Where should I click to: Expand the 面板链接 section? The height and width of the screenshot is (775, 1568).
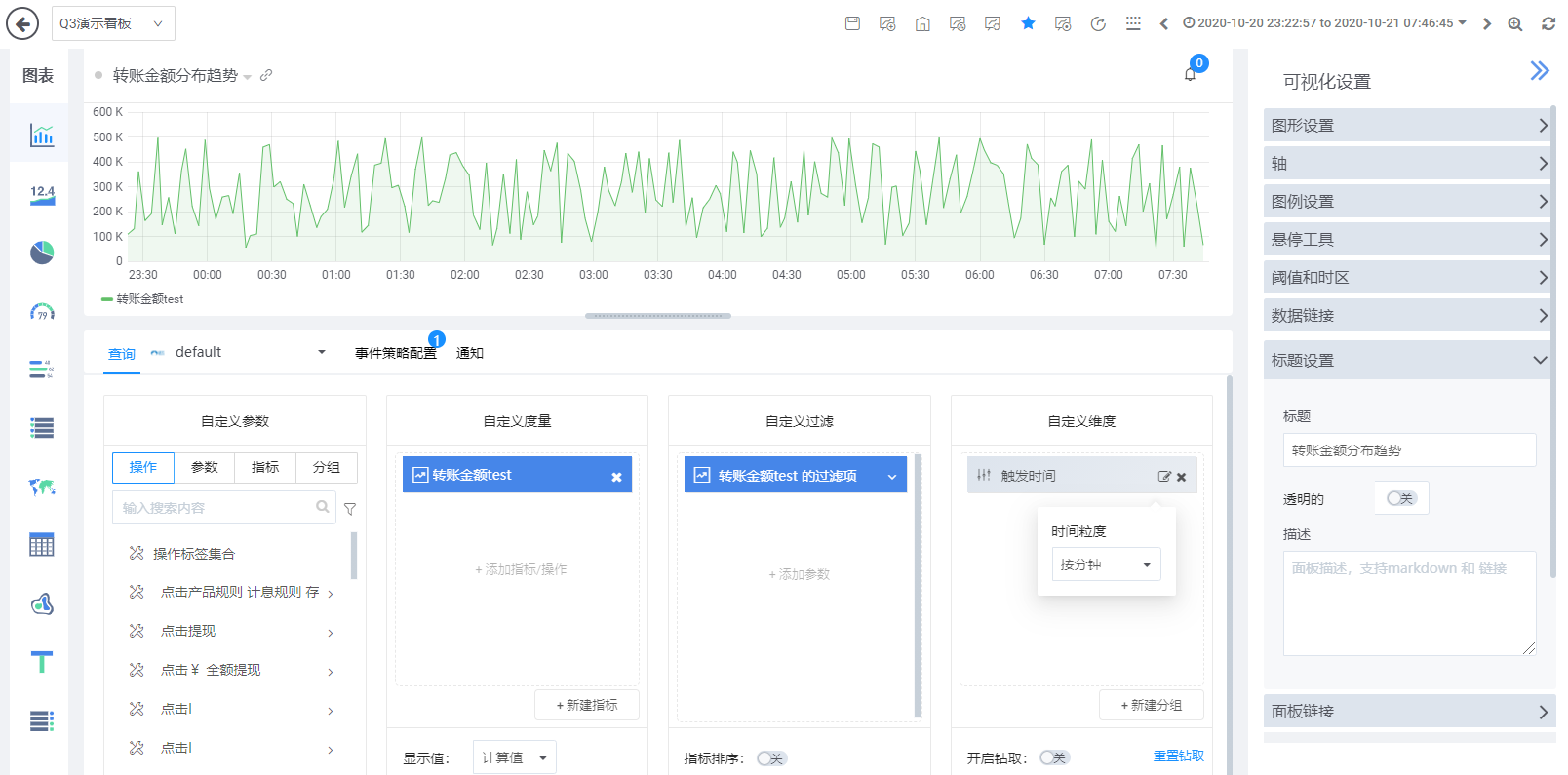1409,712
